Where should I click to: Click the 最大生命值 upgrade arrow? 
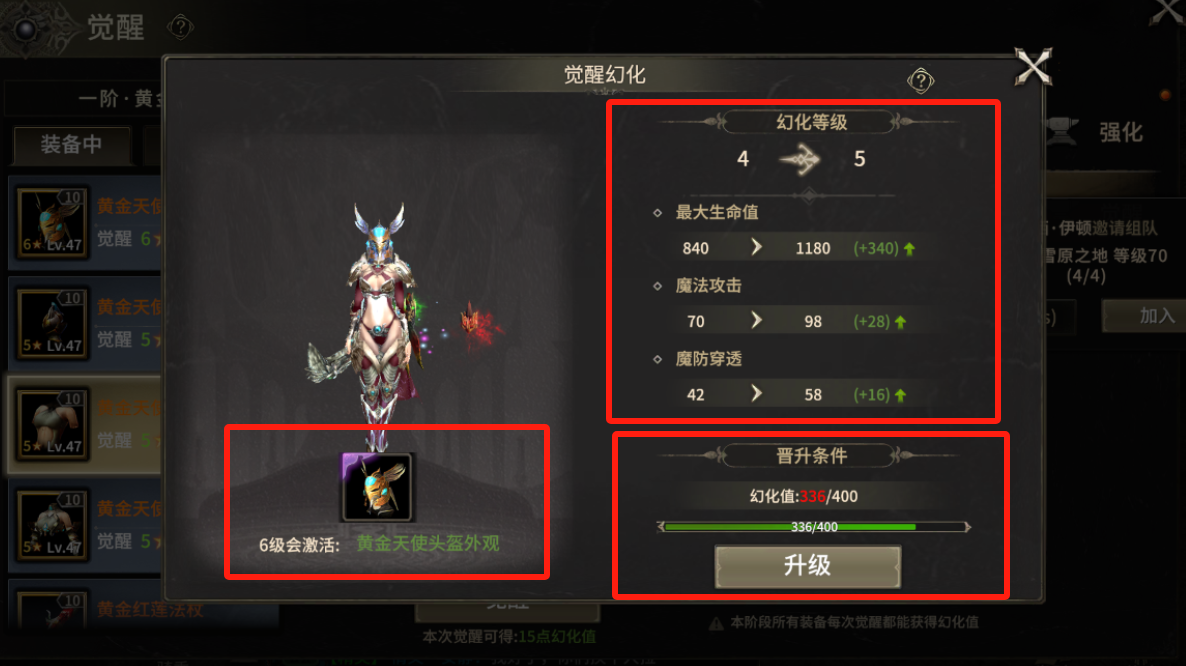tap(756, 247)
